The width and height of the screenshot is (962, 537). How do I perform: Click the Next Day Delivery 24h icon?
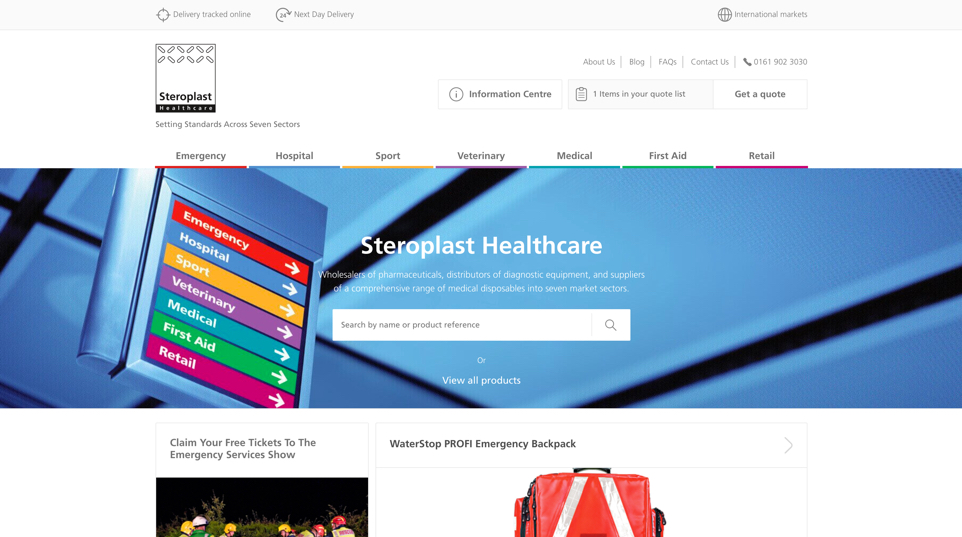[x=283, y=15]
